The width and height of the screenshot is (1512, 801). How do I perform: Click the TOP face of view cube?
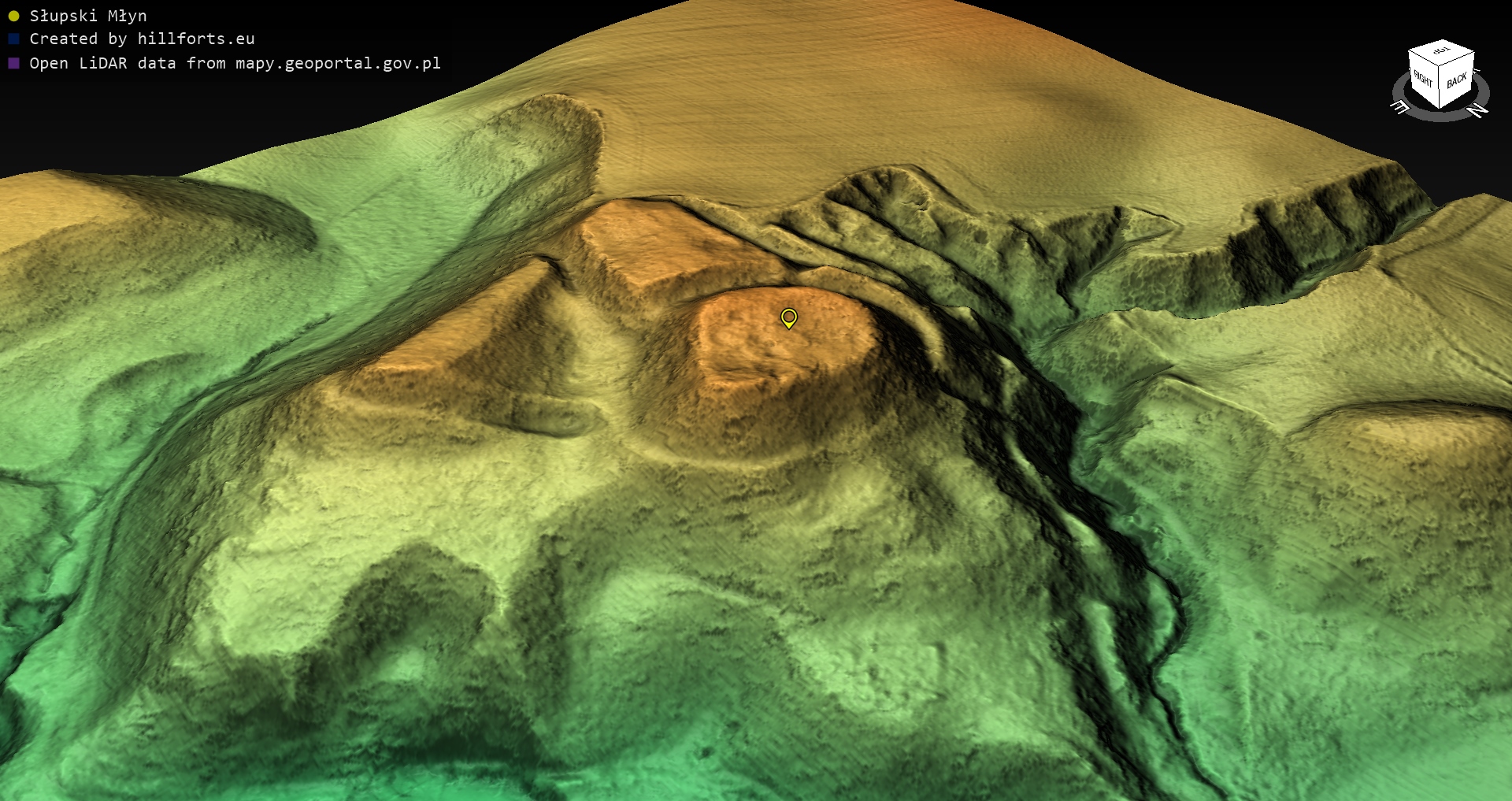[1441, 52]
